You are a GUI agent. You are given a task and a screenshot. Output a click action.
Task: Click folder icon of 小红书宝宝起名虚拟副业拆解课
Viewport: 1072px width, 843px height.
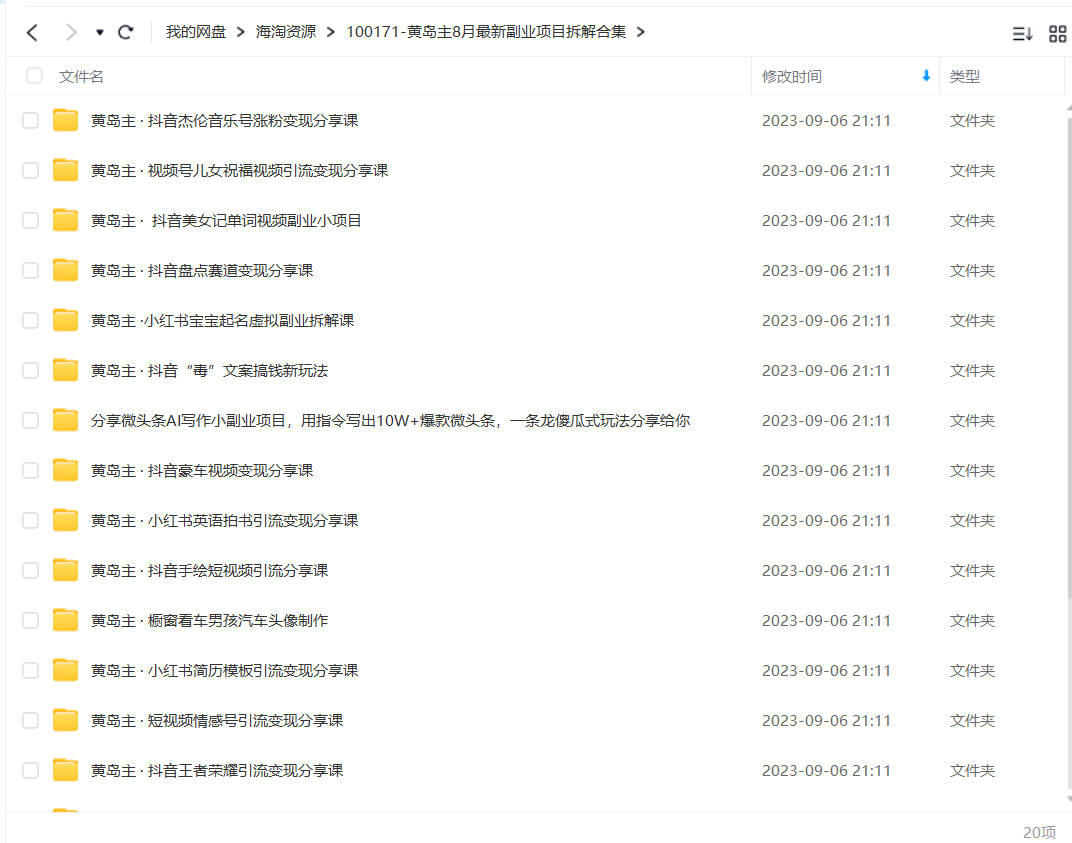pyautogui.click(x=66, y=320)
